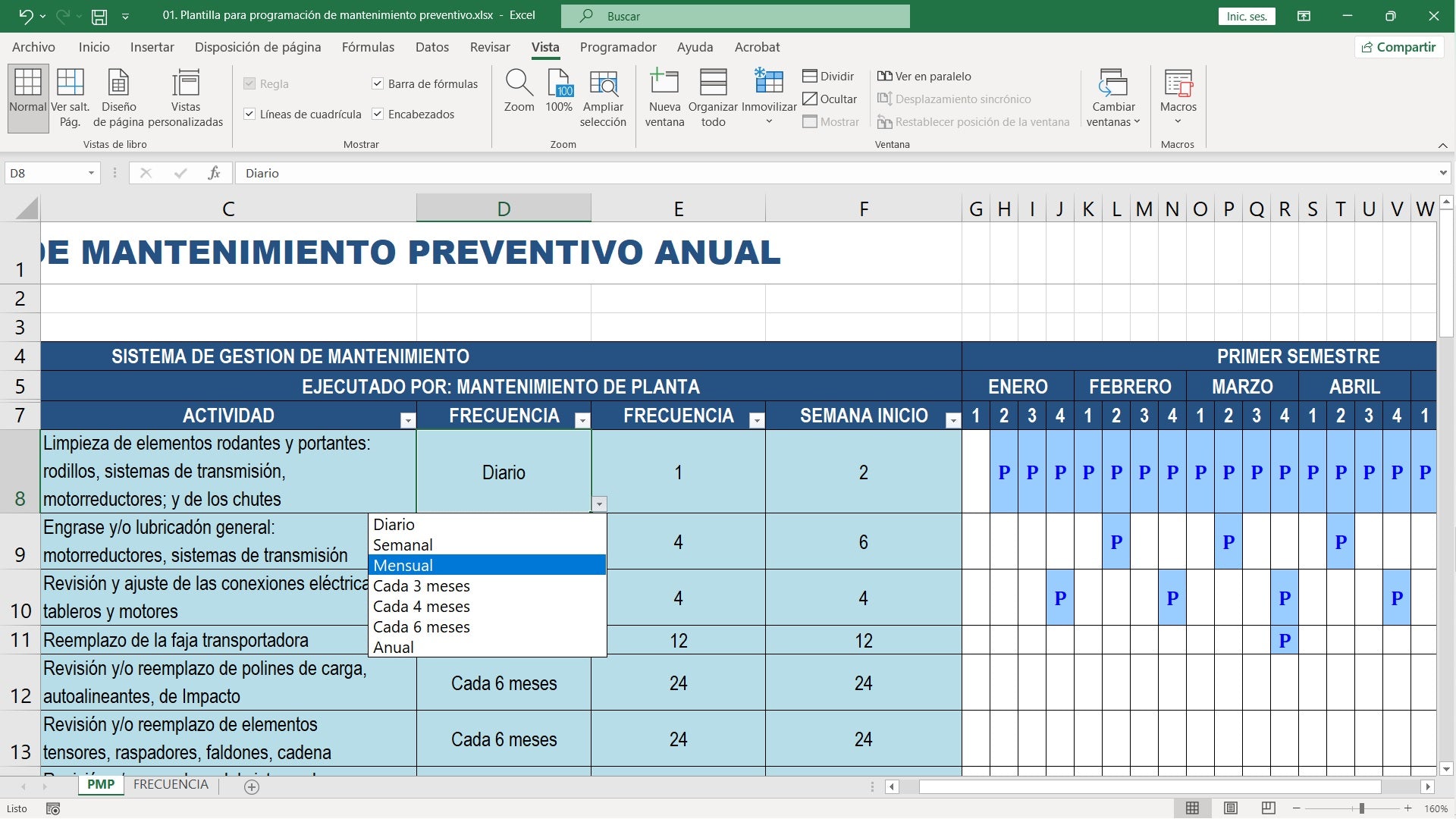Click the insert function fx icon
1456x819 pixels.
pos(214,173)
